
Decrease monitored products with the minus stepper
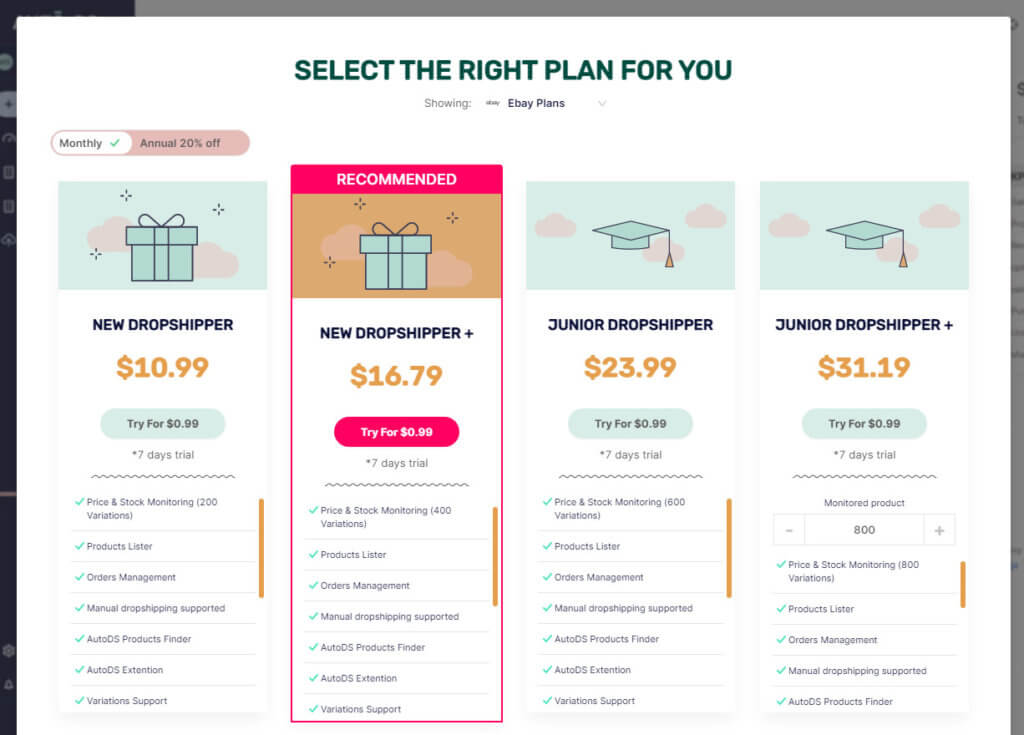[789, 529]
